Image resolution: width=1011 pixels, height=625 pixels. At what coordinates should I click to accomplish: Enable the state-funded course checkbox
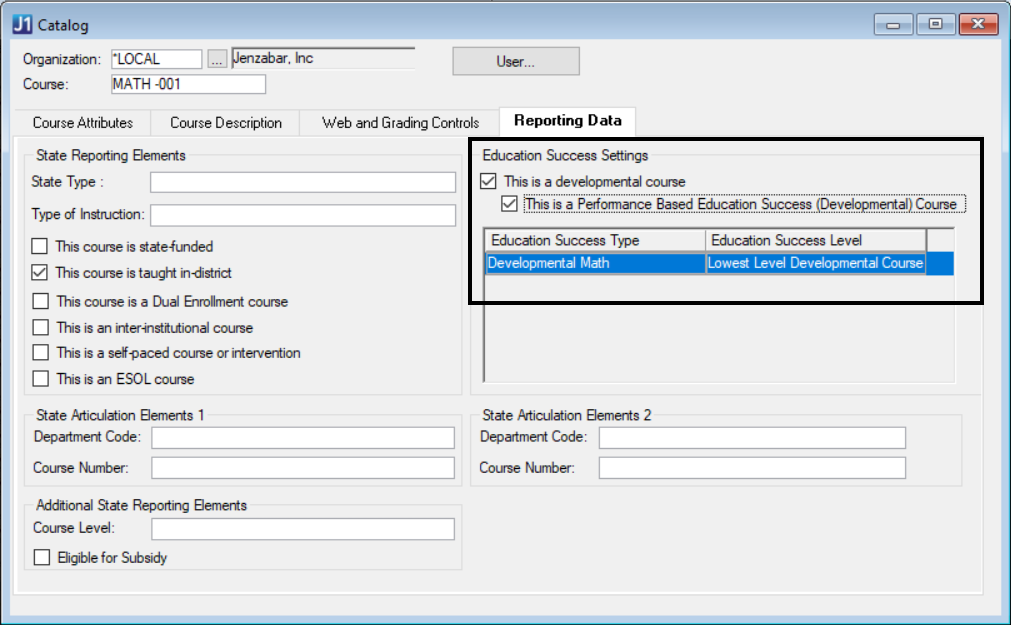tap(40, 246)
